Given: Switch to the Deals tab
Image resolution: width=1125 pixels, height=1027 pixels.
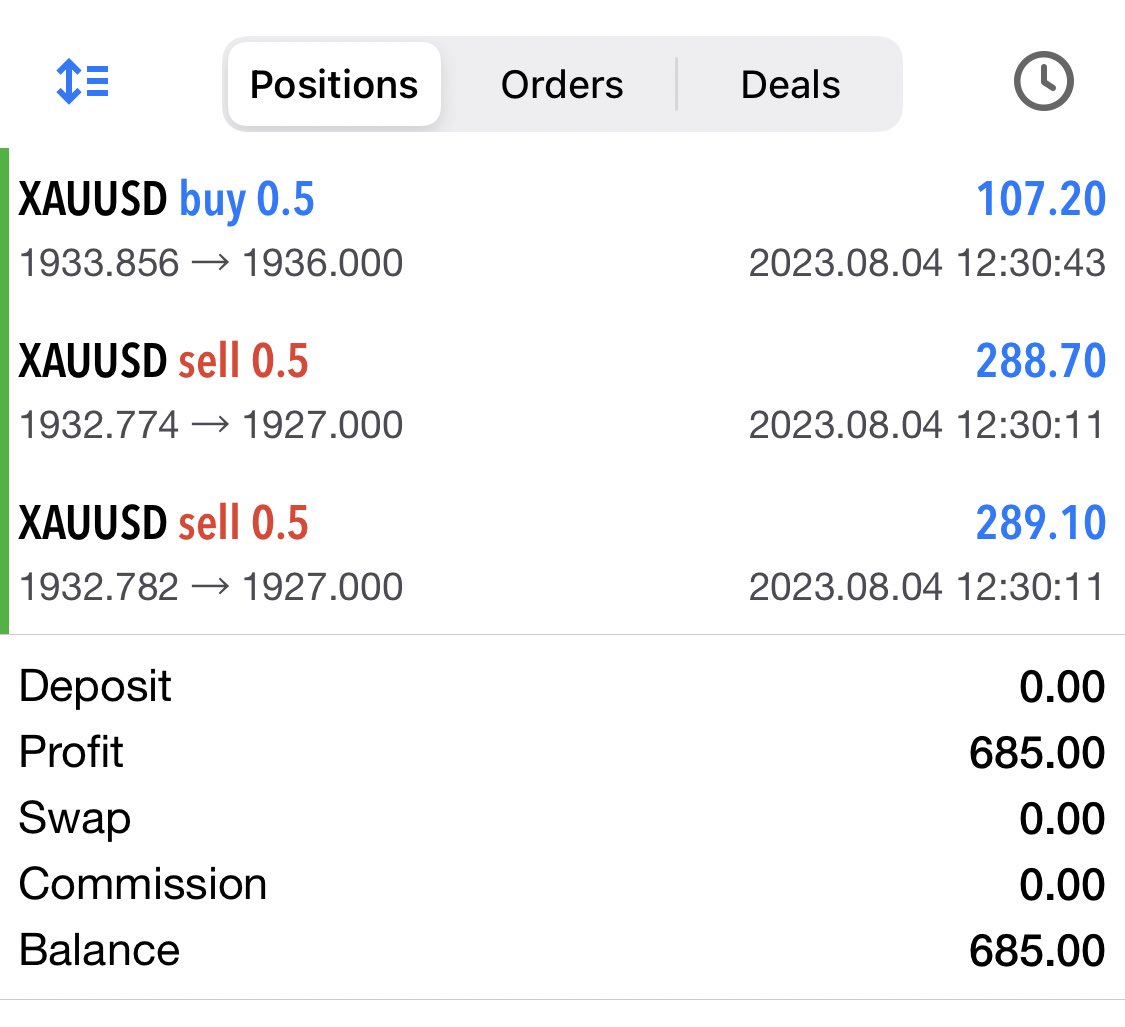Looking at the screenshot, I should pyautogui.click(x=790, y=85).
